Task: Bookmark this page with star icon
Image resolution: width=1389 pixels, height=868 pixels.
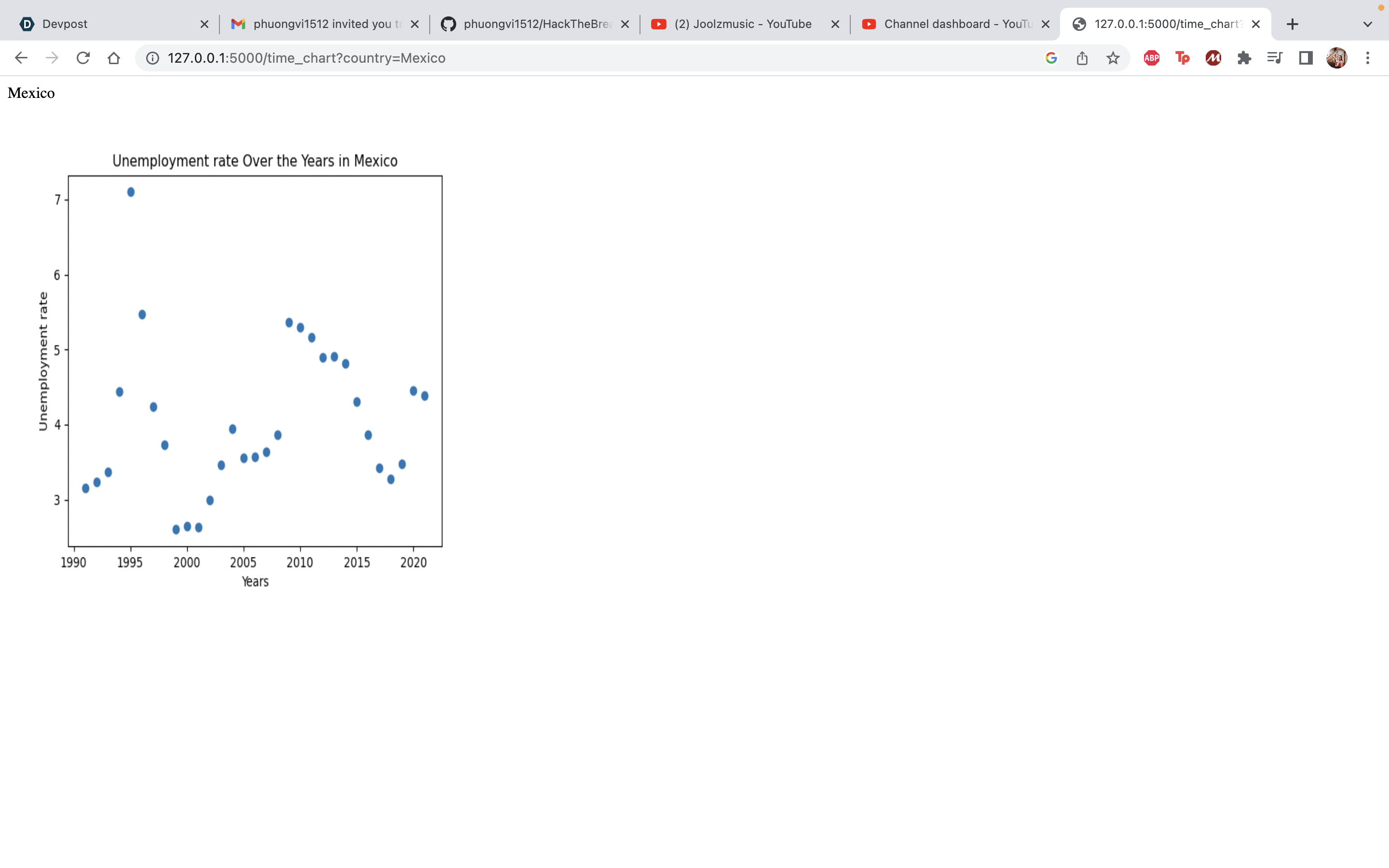Action: click(1113, 58)
